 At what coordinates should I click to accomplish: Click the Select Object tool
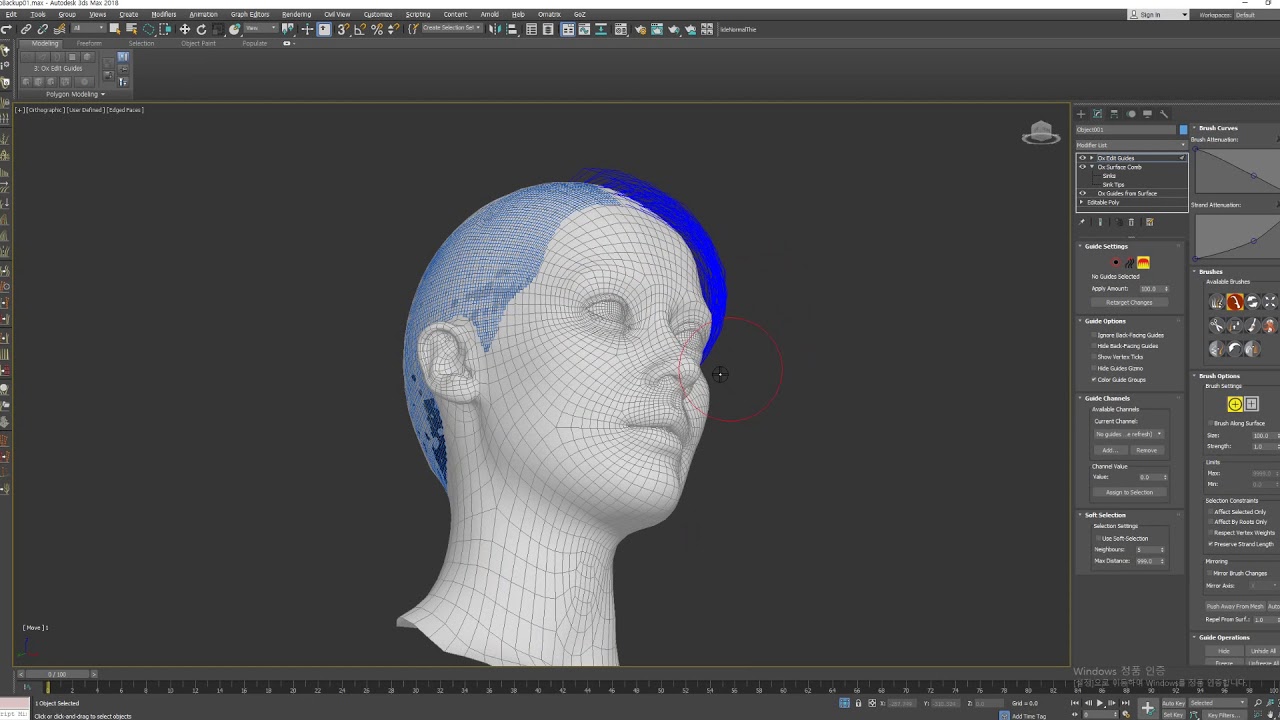[114, 30]
